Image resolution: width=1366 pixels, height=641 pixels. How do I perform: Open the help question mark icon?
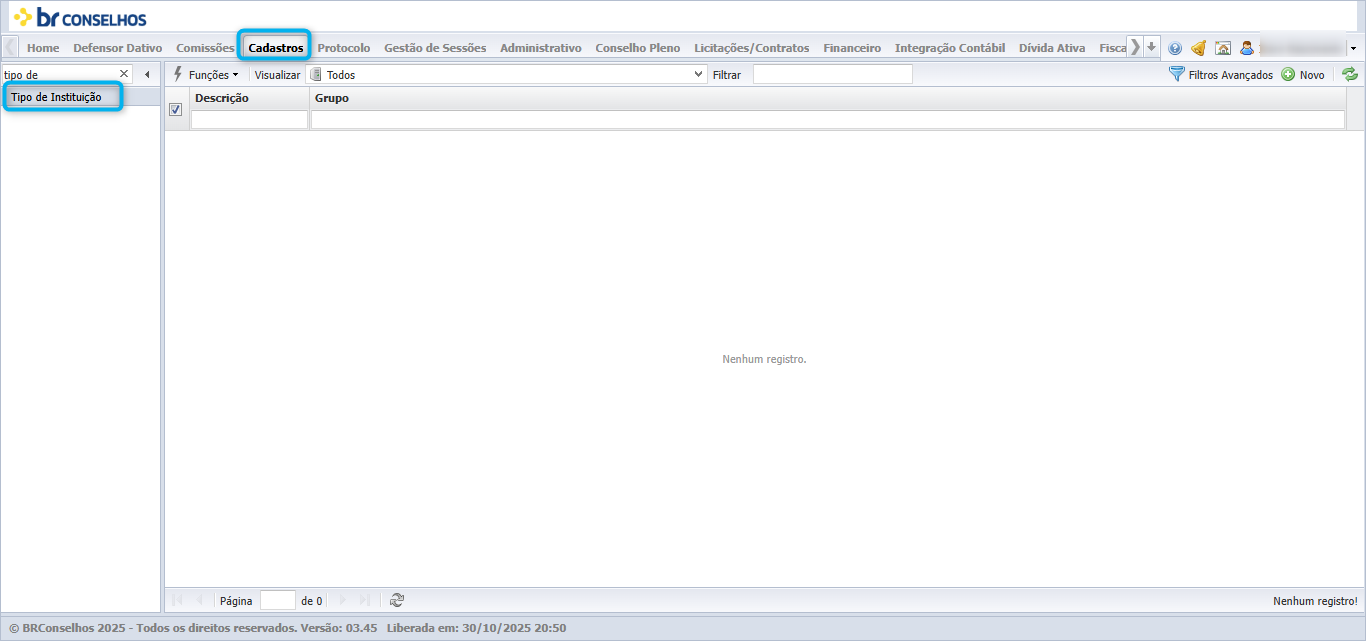click(x=1175, y=48)
